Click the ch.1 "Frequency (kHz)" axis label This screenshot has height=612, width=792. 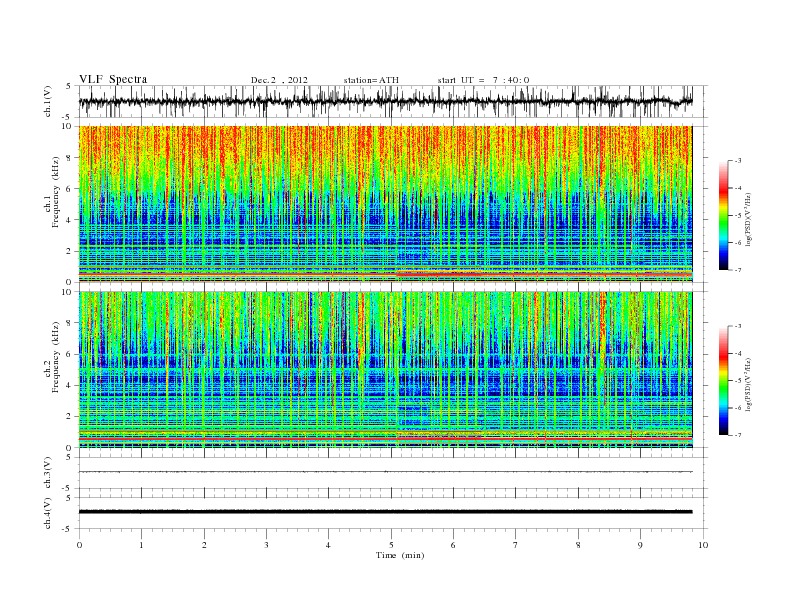pyautogui.click(x=55, y=192)
